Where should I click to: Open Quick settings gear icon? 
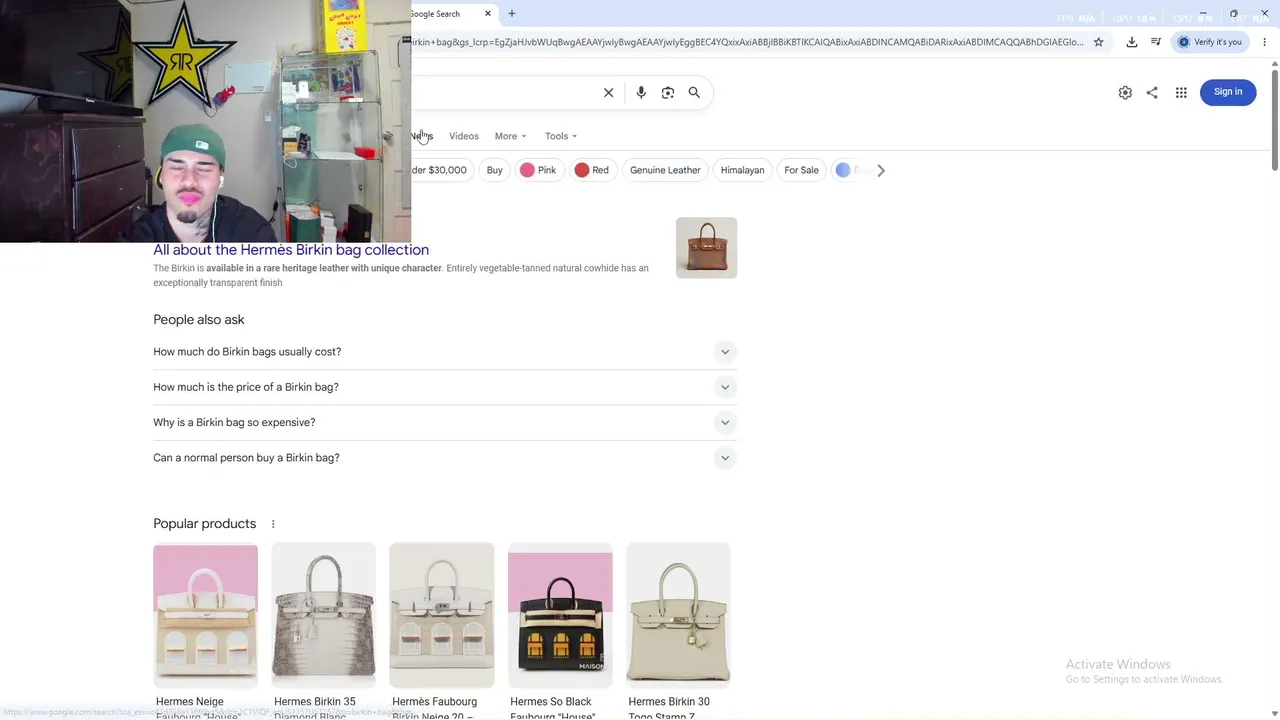1125,92
